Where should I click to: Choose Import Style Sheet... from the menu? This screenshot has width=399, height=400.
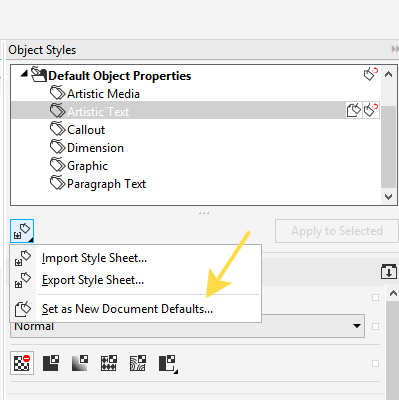tap(94, 258)
